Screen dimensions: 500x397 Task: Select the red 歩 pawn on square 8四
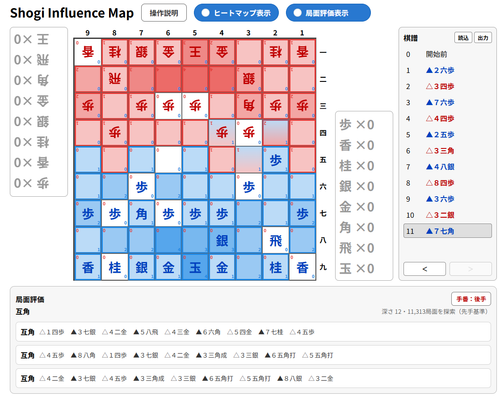pos(115,133)
